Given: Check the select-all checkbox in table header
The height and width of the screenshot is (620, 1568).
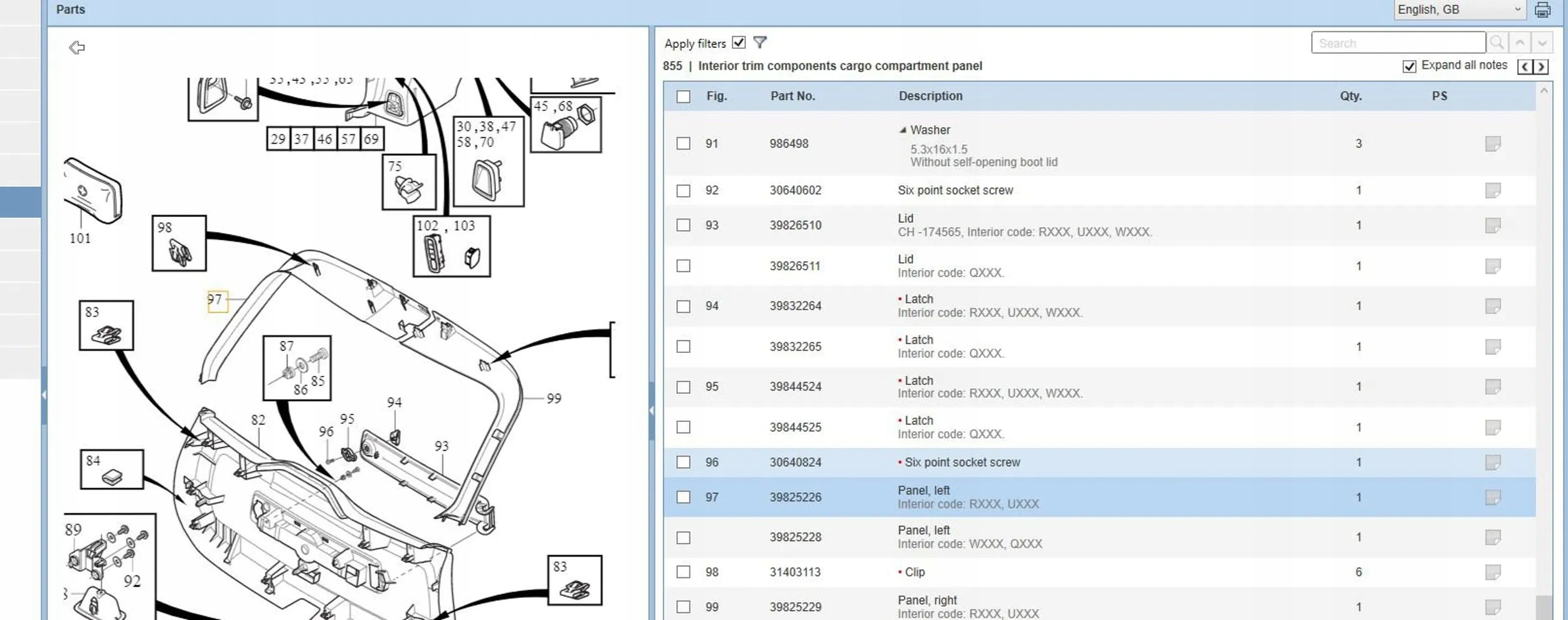Looking at the screenshot, I should coord(684,97).
